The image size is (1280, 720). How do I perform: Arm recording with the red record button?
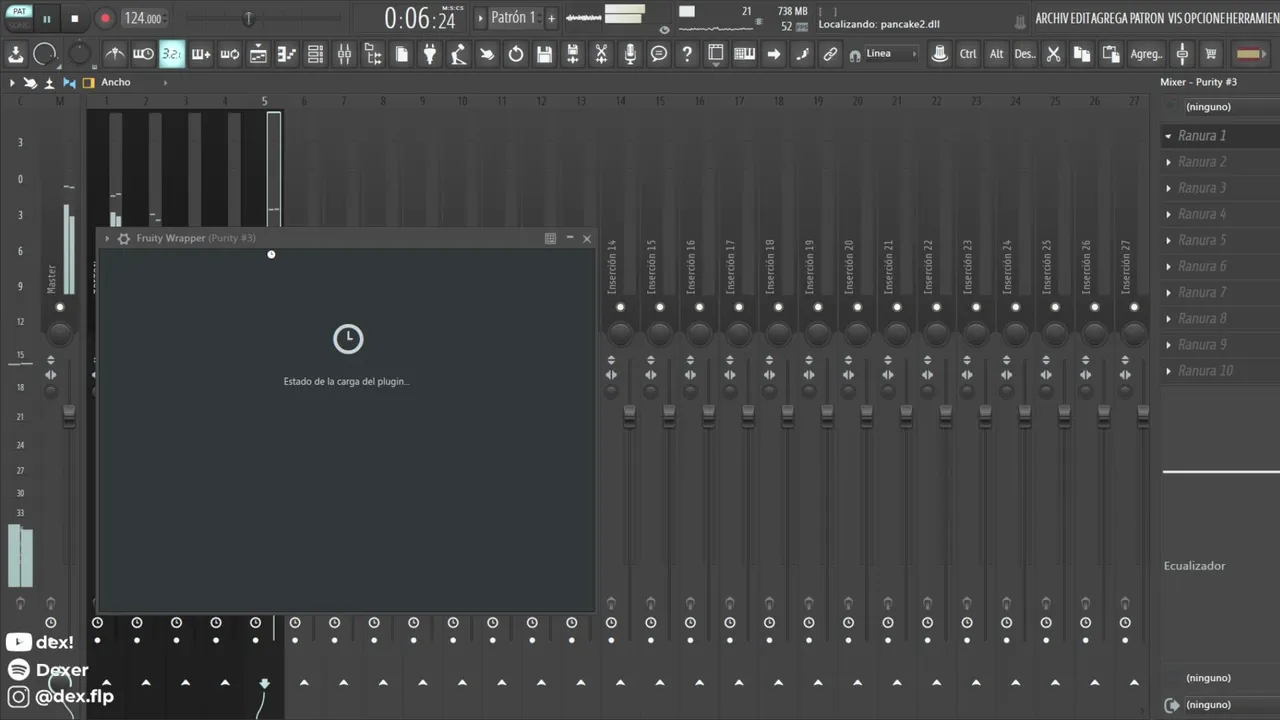tap(104, 18)
